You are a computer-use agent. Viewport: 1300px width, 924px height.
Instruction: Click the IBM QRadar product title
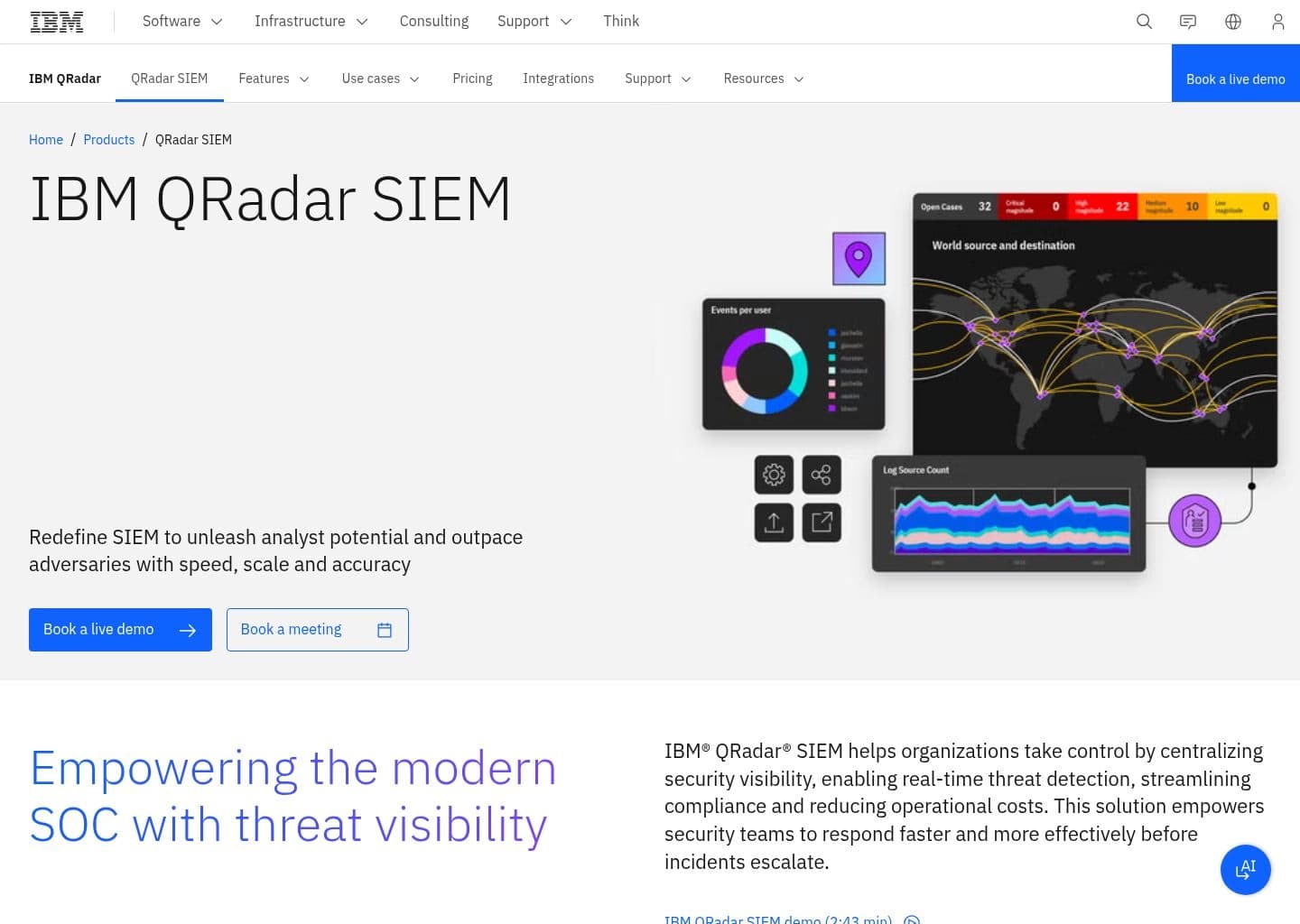[65, 79]
